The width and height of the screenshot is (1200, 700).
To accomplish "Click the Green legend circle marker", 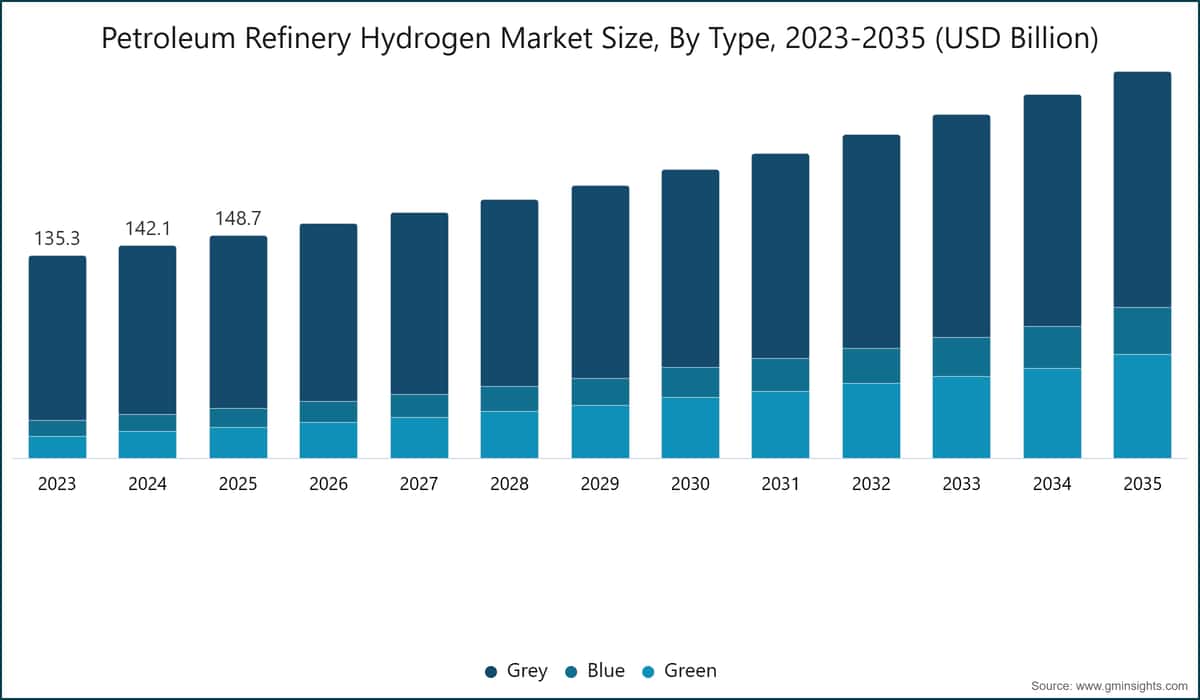I will [x=649, y=671].
